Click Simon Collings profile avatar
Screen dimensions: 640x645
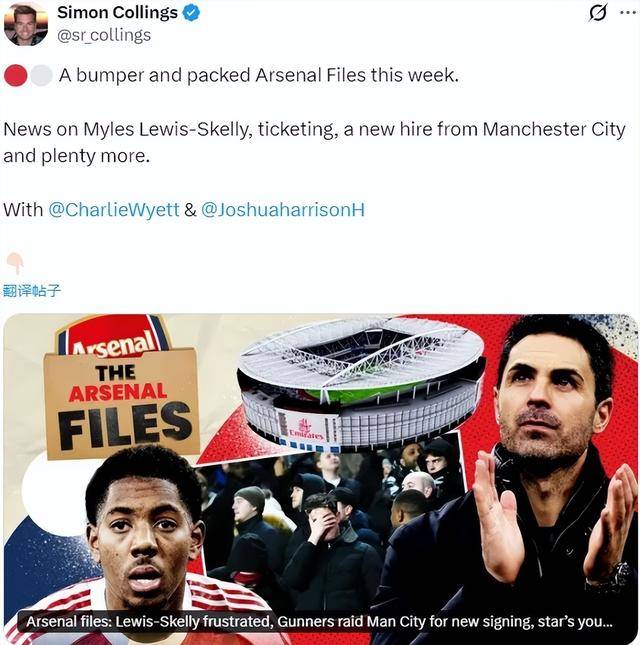pyautogui.click(x=26, y=24)
